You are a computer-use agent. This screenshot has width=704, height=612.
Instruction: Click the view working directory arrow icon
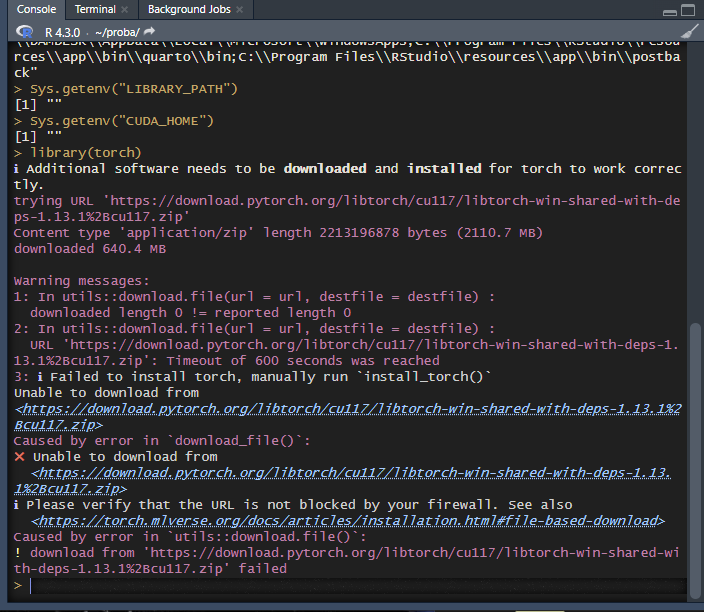[150, 31]
